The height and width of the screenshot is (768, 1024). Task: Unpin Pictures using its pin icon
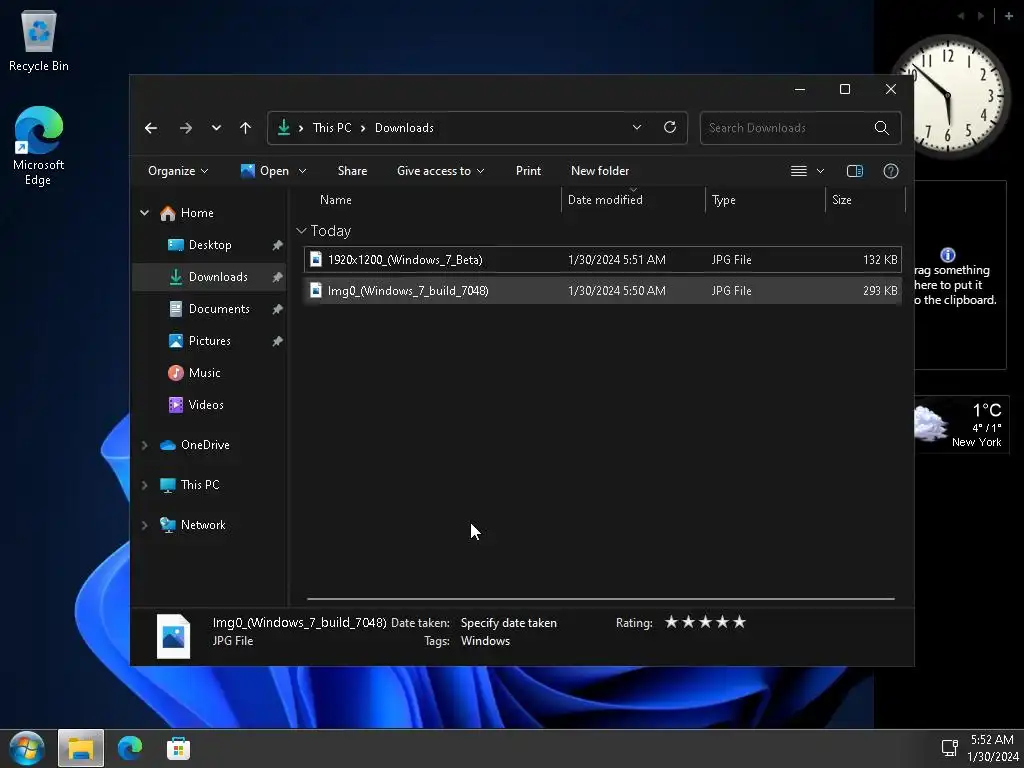278,341
